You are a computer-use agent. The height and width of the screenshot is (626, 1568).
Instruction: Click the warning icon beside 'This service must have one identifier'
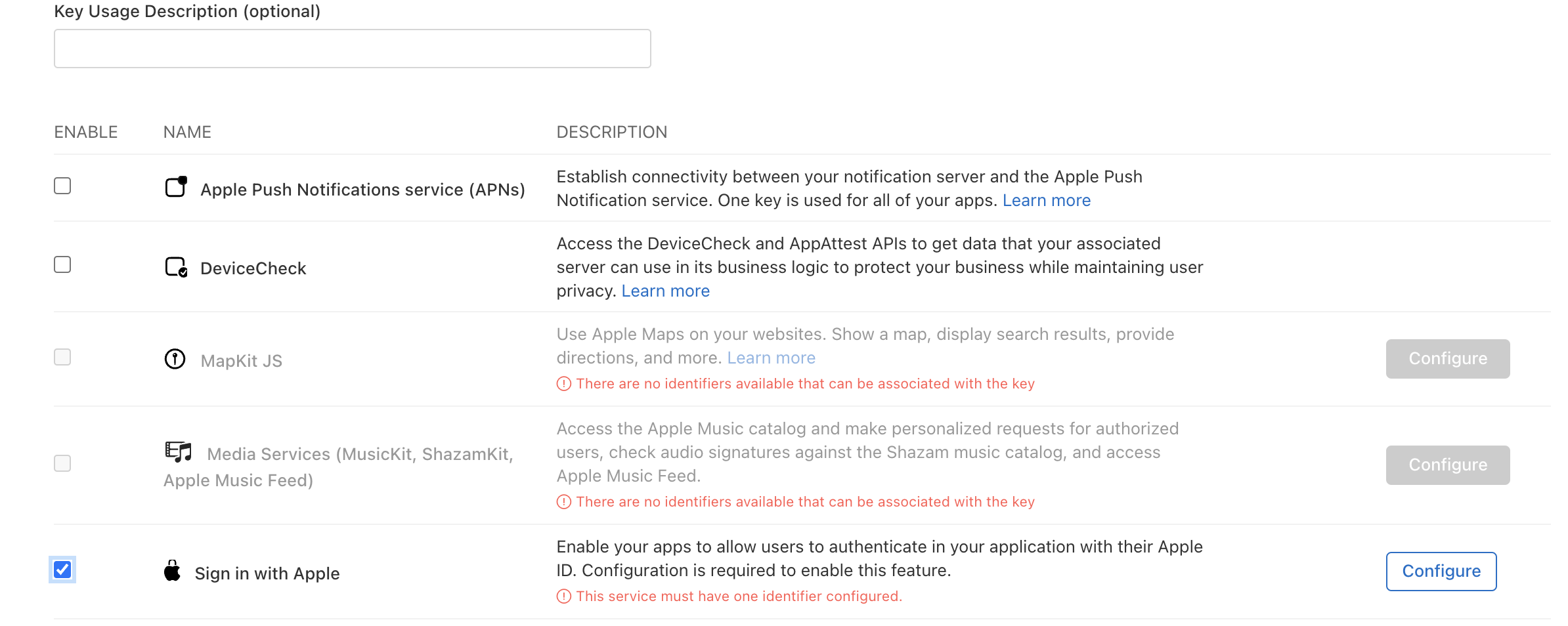point(564,596)
